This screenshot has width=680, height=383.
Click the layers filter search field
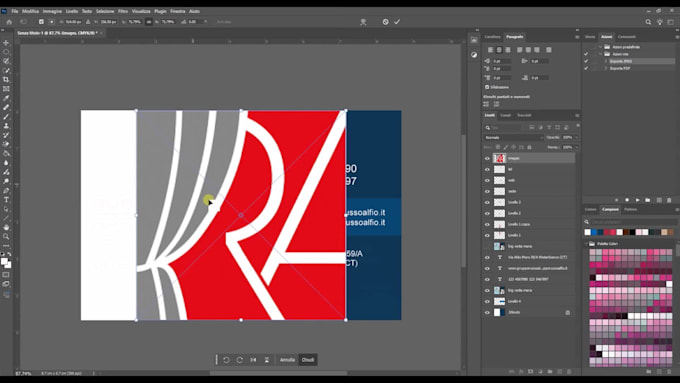click(x=503, y=128)
